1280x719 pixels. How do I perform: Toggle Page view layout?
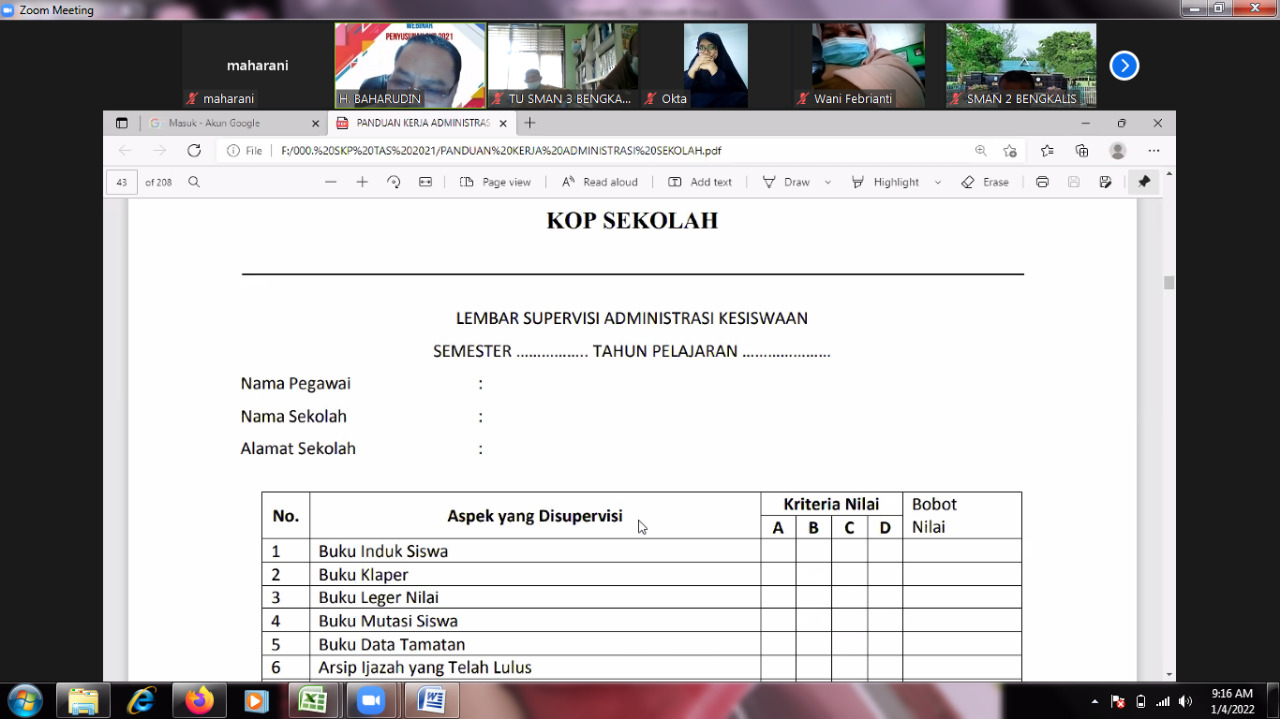[495, 182]
